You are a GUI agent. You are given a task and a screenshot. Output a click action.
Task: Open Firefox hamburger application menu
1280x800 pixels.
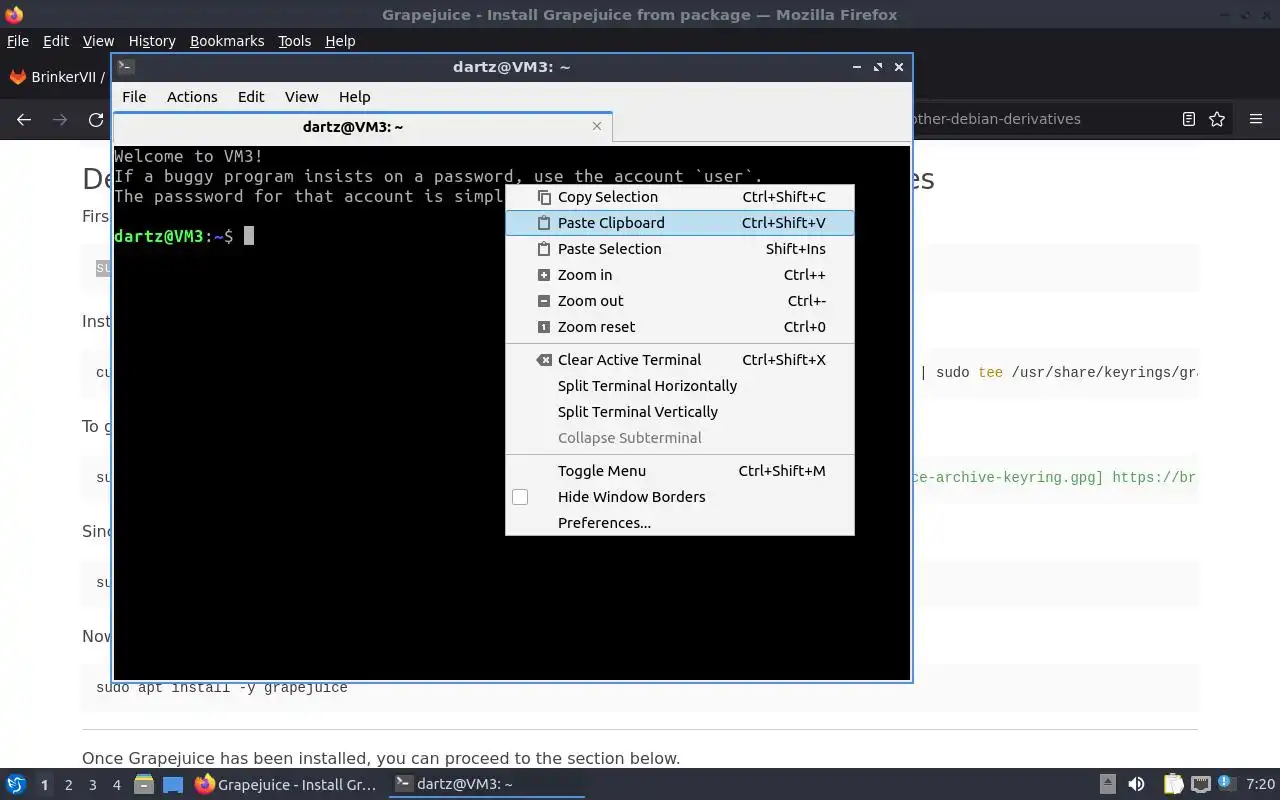point(1256,119)
